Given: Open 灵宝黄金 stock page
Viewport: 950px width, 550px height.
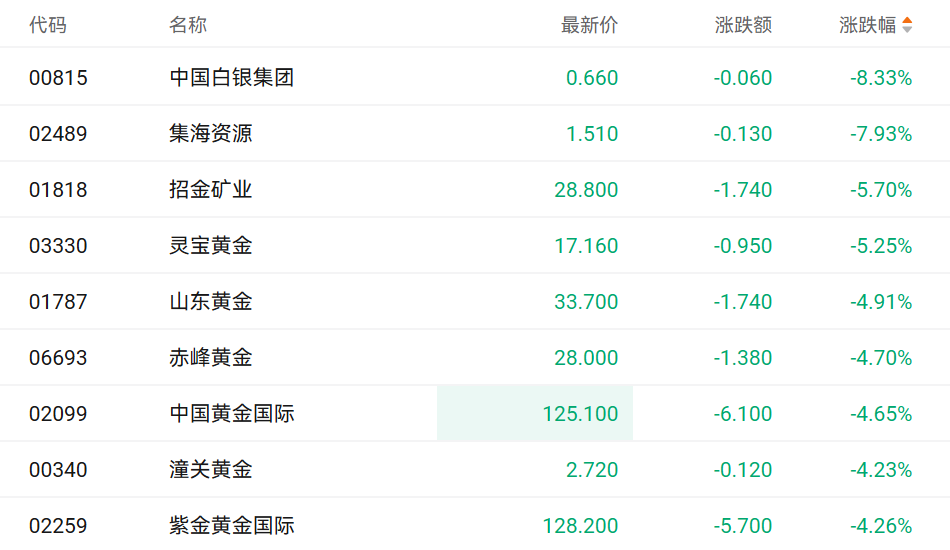Looking at the screenshot, I should point(211,245).
